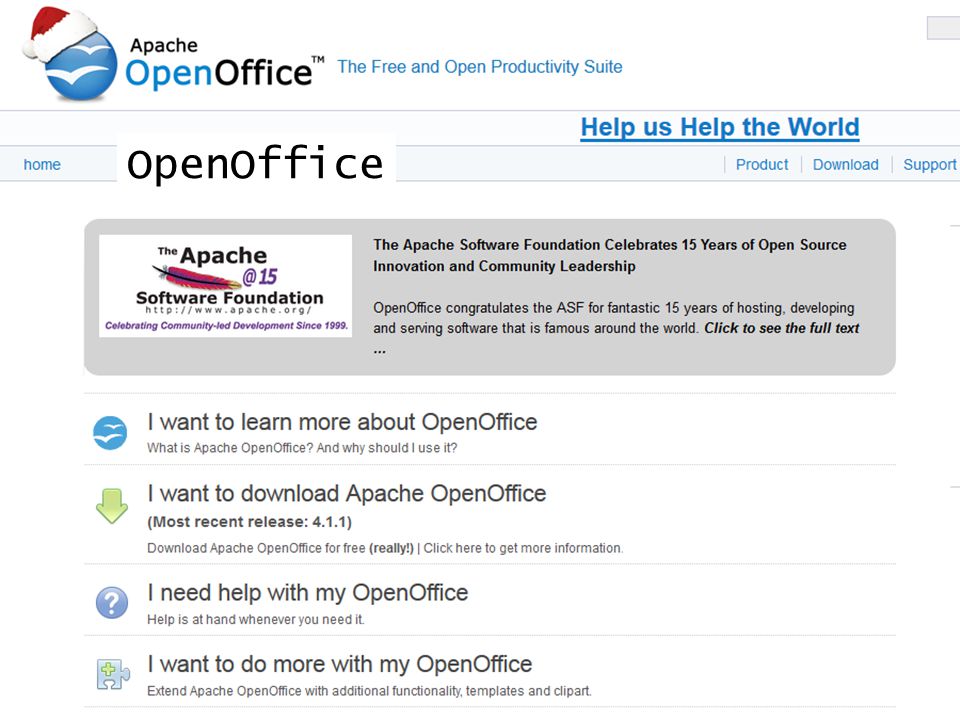Click the search input field at top right

(x=943, y=28)
